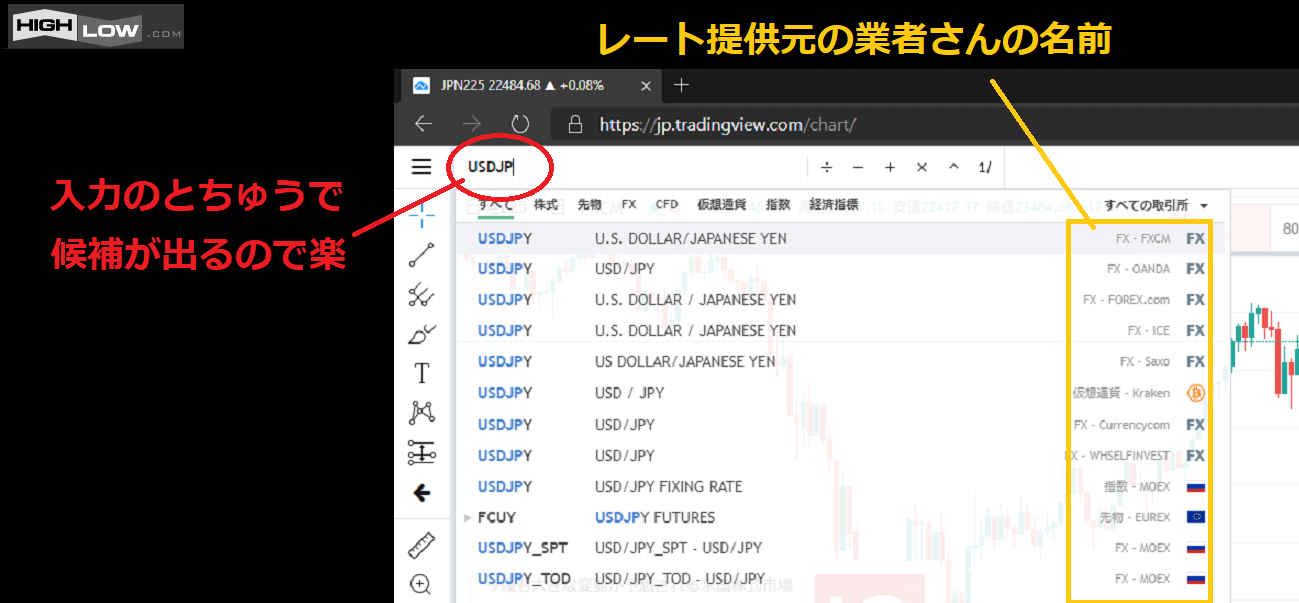Viewport: 1299px width, 603px height.
Task: Click the zoom in magnifier tool
Action: tap(422, 584)
